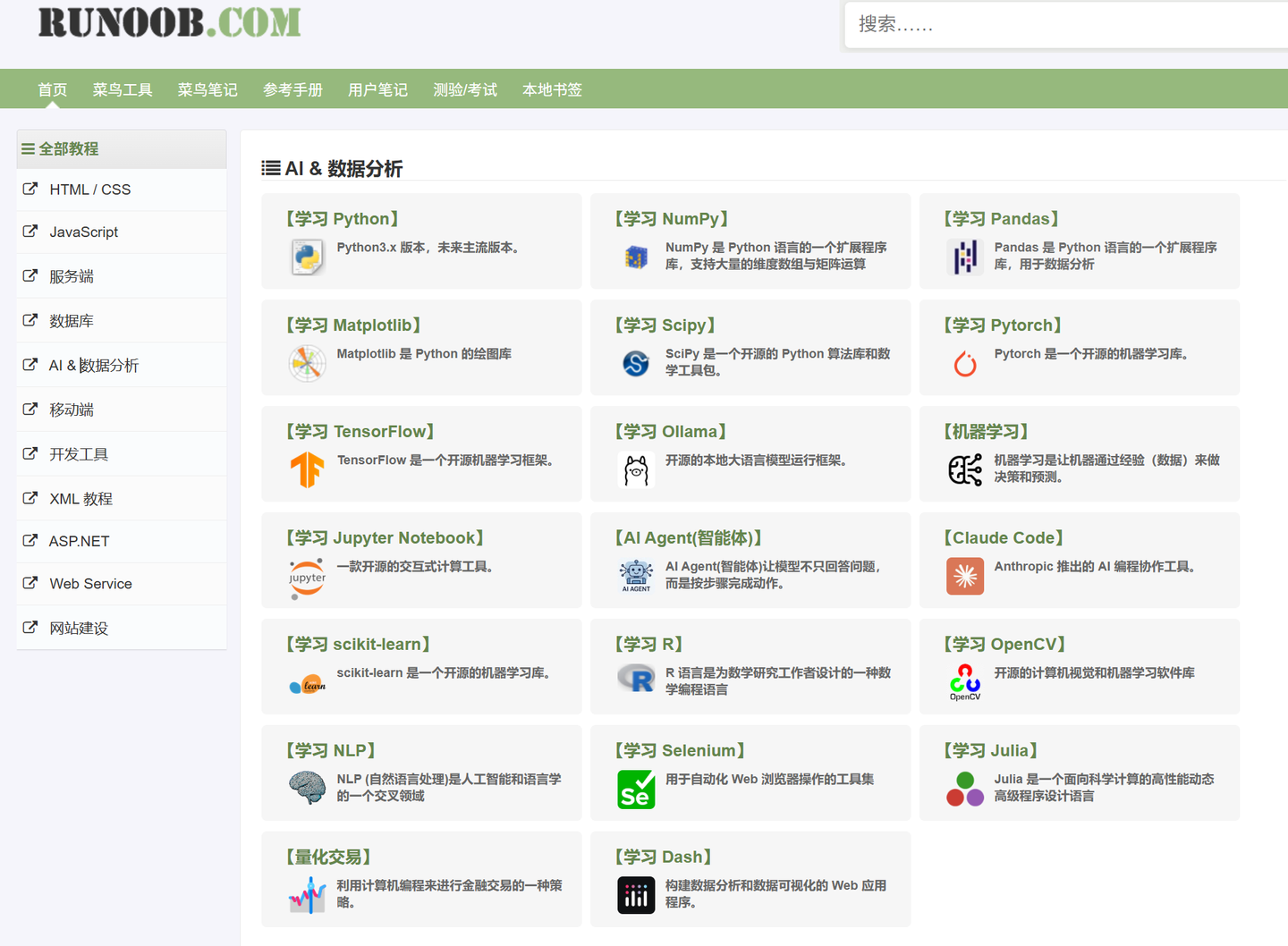Open the 【学习 NumPy】 tutorial title
The width and height of the screenshot is (1288, 946).
click(x=672, y=219)
